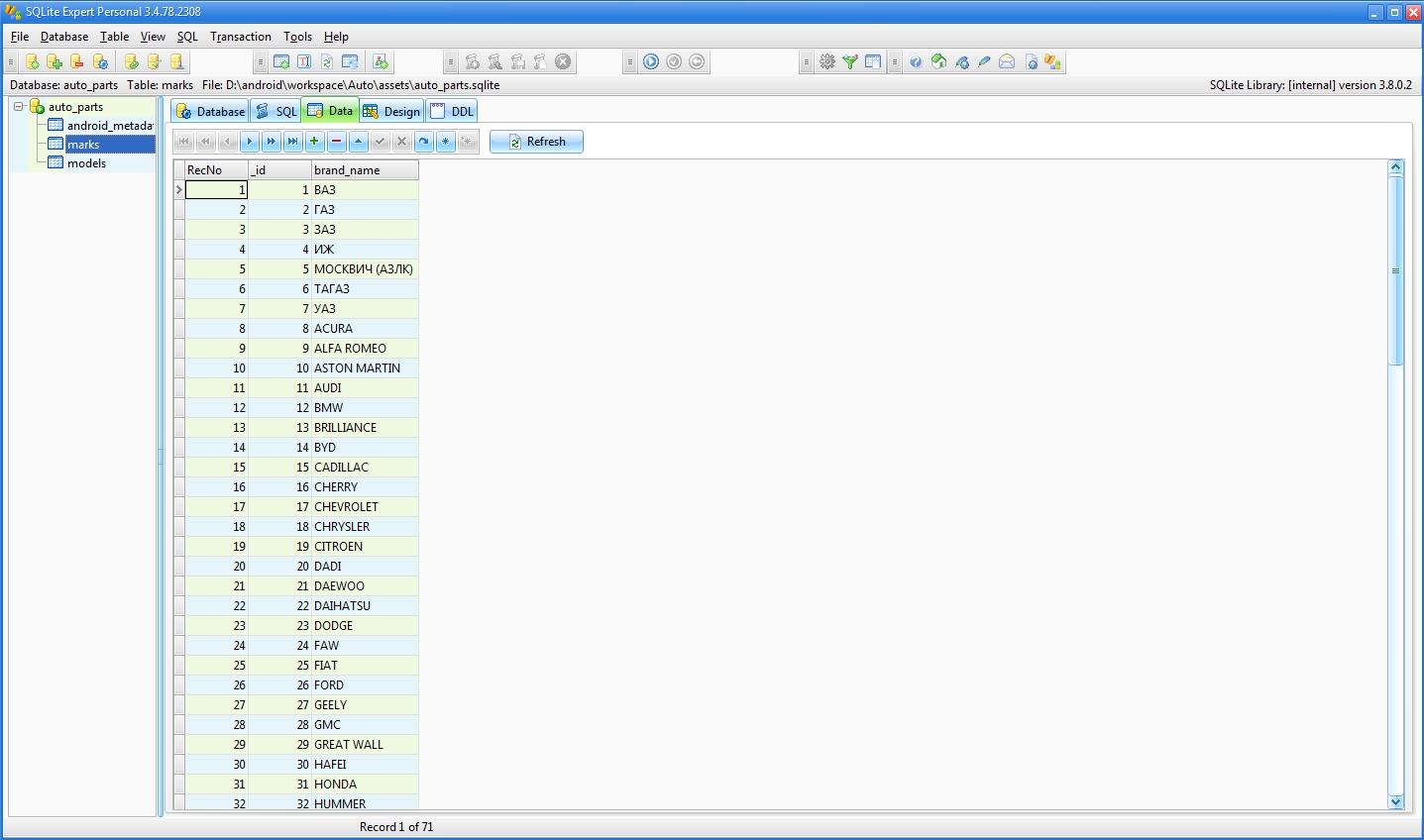The height and width of the screenshot is (840, 1424).
Task: Open the options gear icon
Action: click(827, 61)
